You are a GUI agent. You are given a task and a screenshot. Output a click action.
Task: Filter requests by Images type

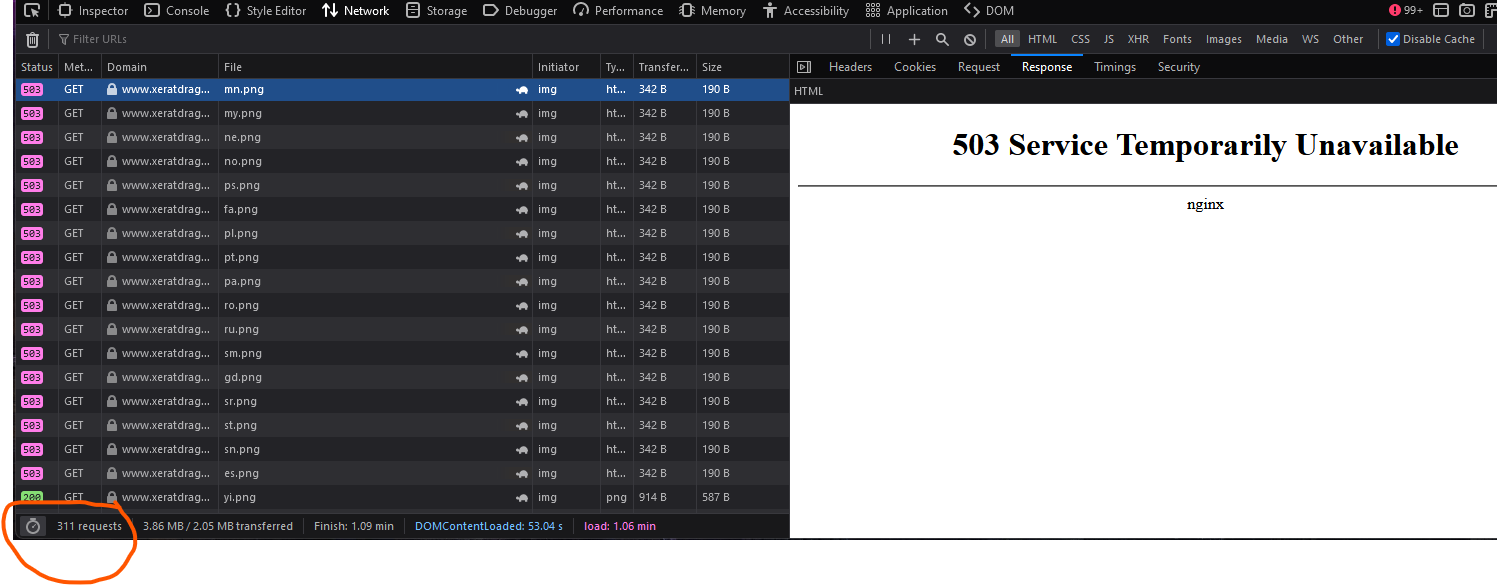click(x=1223, y=39)
